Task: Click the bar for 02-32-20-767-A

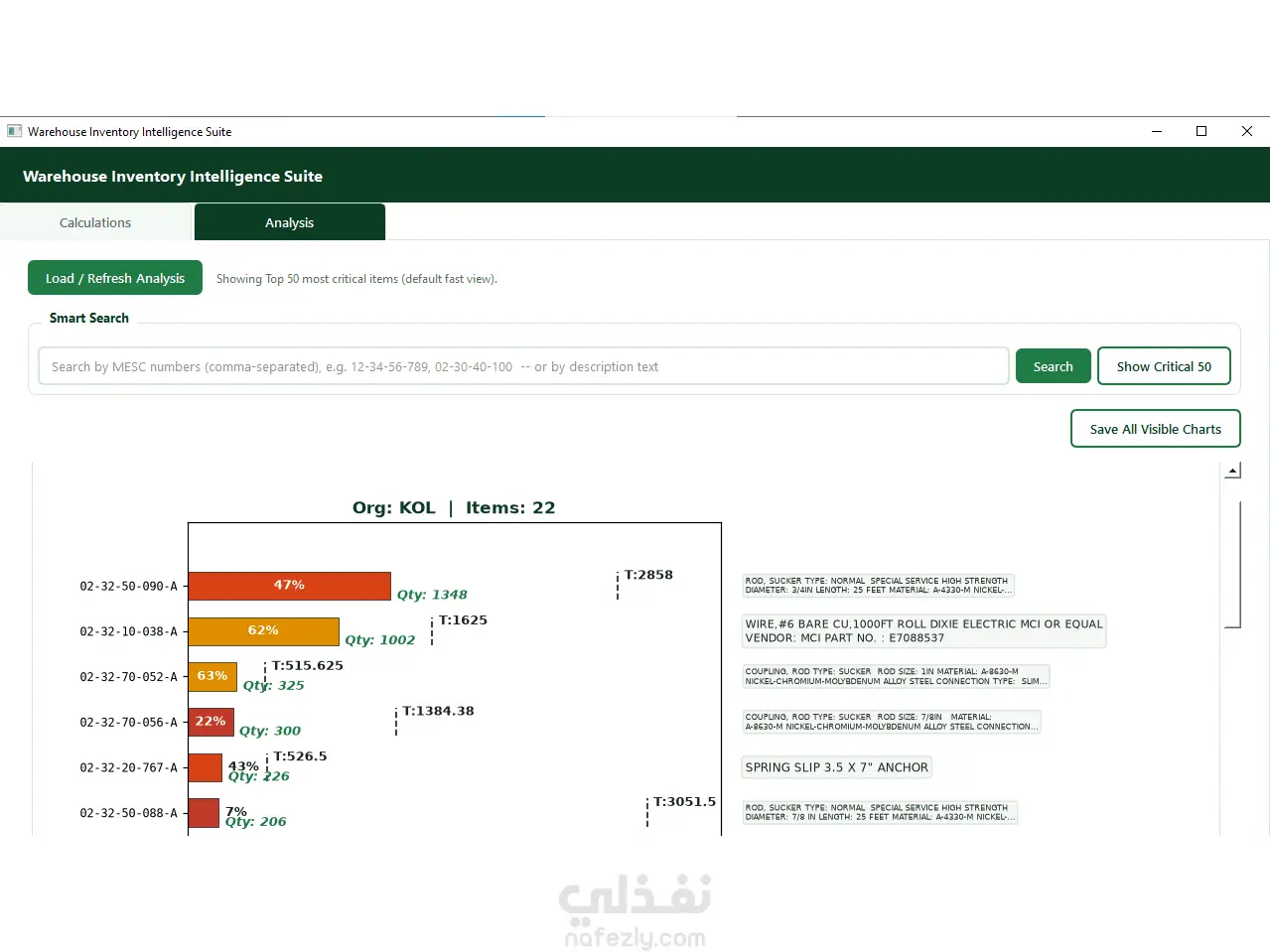Action: [206, 767]
